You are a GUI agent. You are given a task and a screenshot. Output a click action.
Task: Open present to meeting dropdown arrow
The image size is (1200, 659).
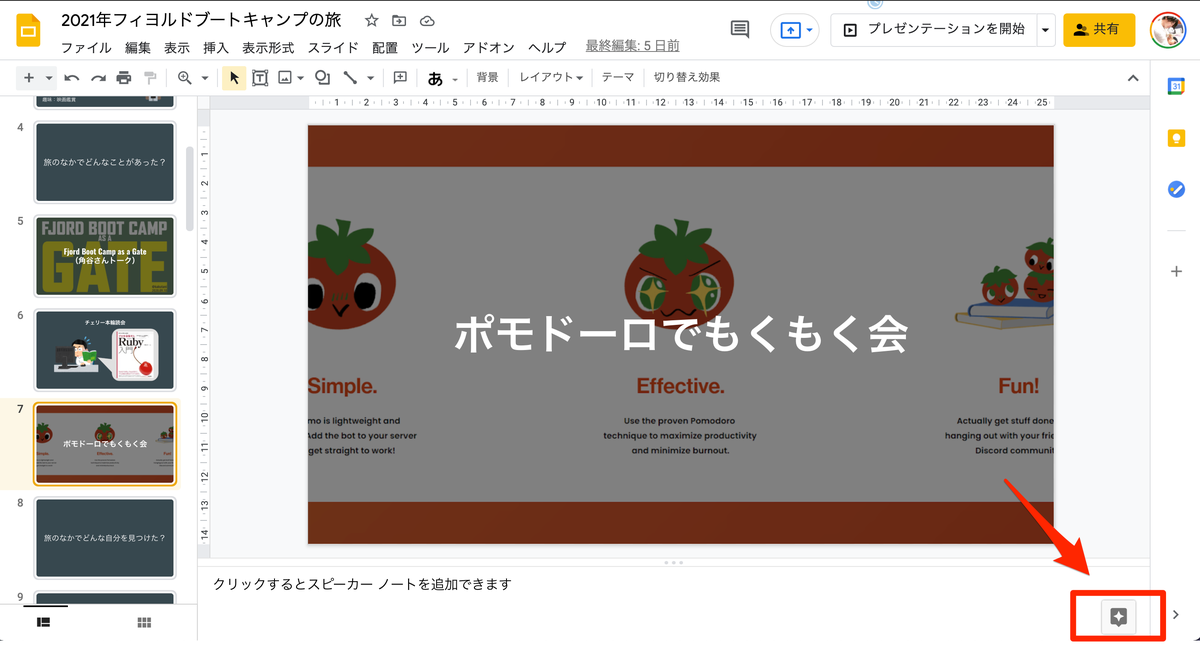coord(808,30)
